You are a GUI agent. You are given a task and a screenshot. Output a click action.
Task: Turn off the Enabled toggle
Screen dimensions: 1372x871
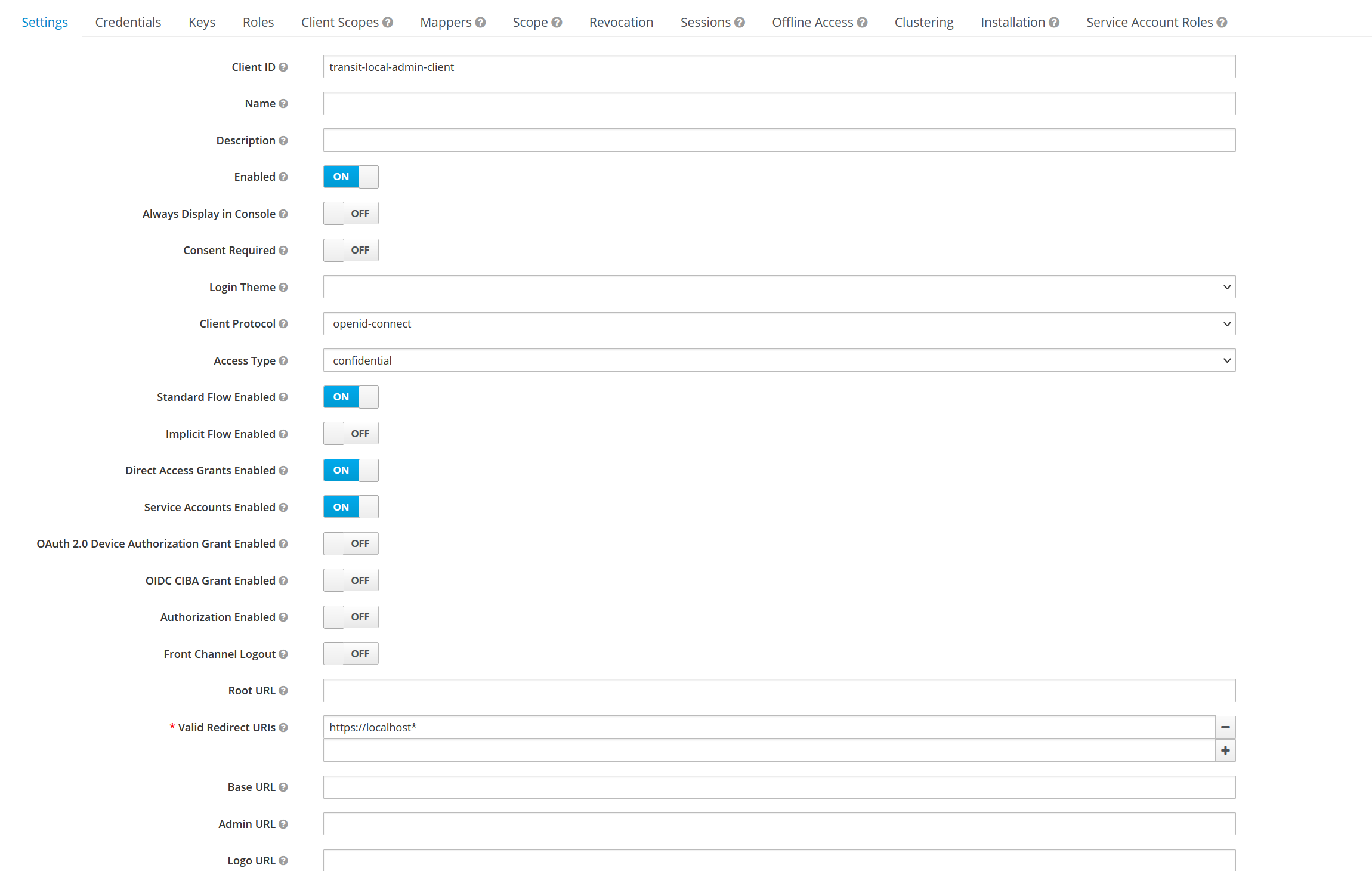click(351, 177)
